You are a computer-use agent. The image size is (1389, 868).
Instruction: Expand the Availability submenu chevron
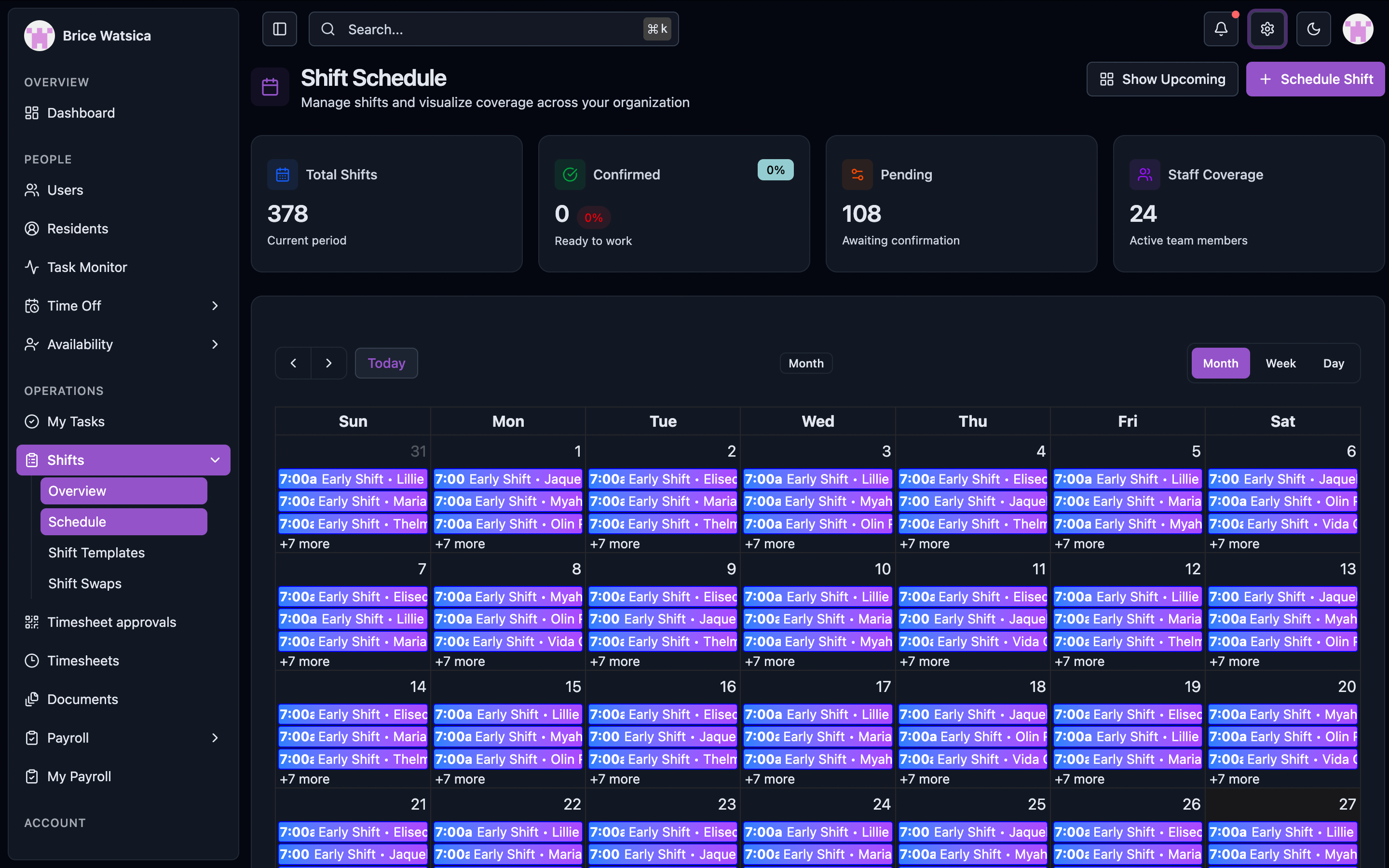click(215, 344)
